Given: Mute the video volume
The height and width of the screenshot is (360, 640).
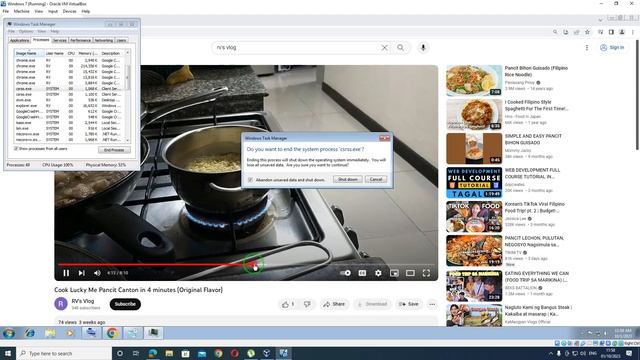Looking at the screenshot, I should click(97, 273).
